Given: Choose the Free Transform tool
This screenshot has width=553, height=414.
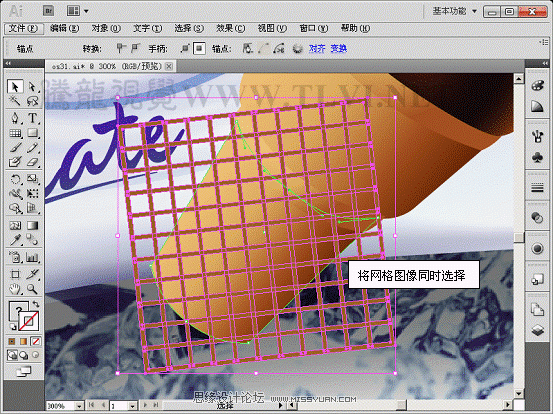Looking at the screenshot, I should 32,194.
